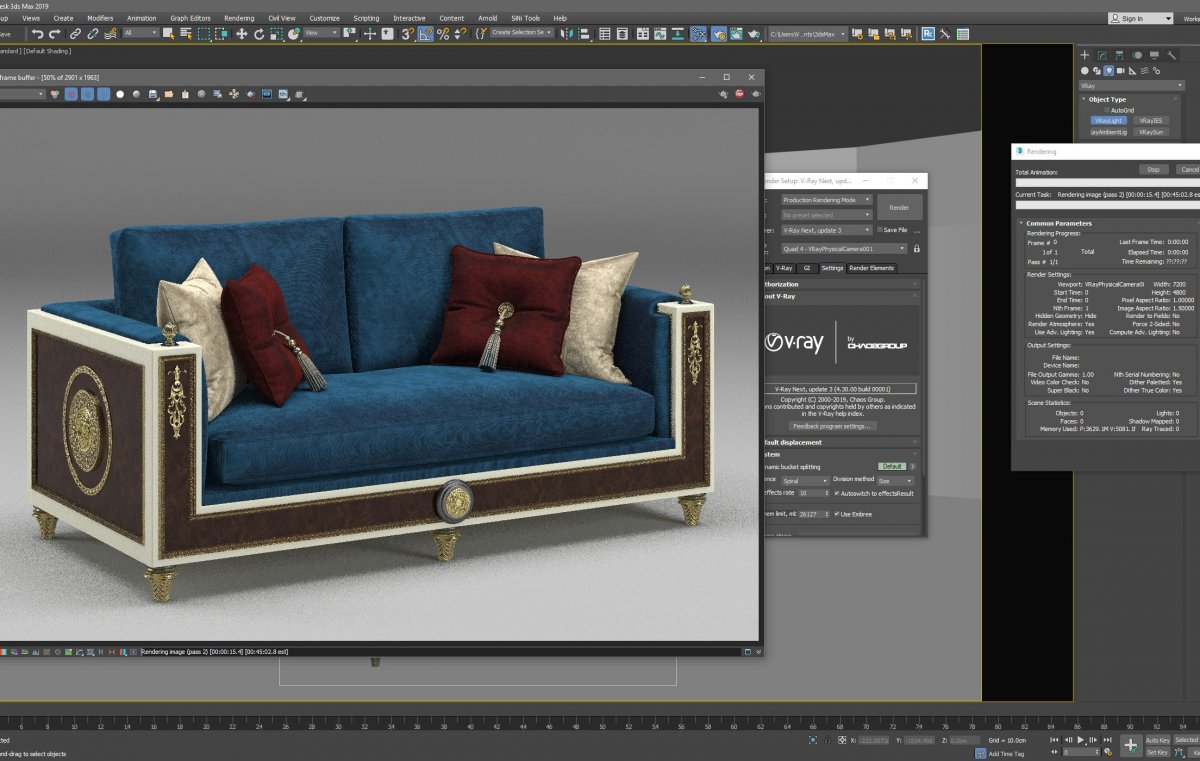Toggle the Use Embree checkbox

[837, 513]
